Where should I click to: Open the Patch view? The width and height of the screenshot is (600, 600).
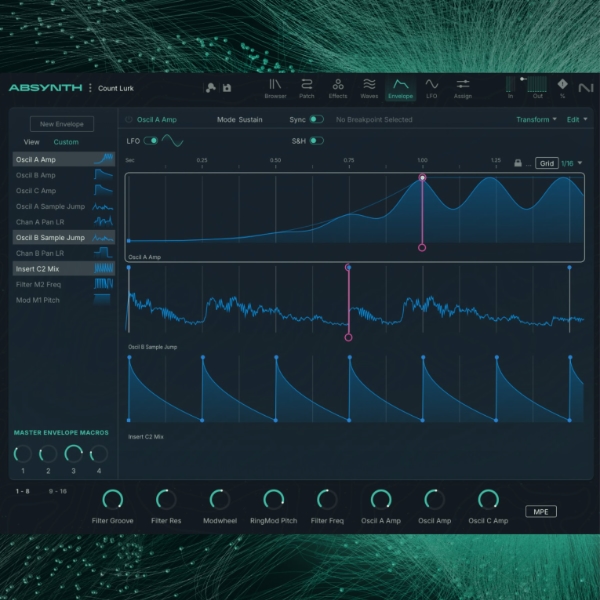click(307, 88)
